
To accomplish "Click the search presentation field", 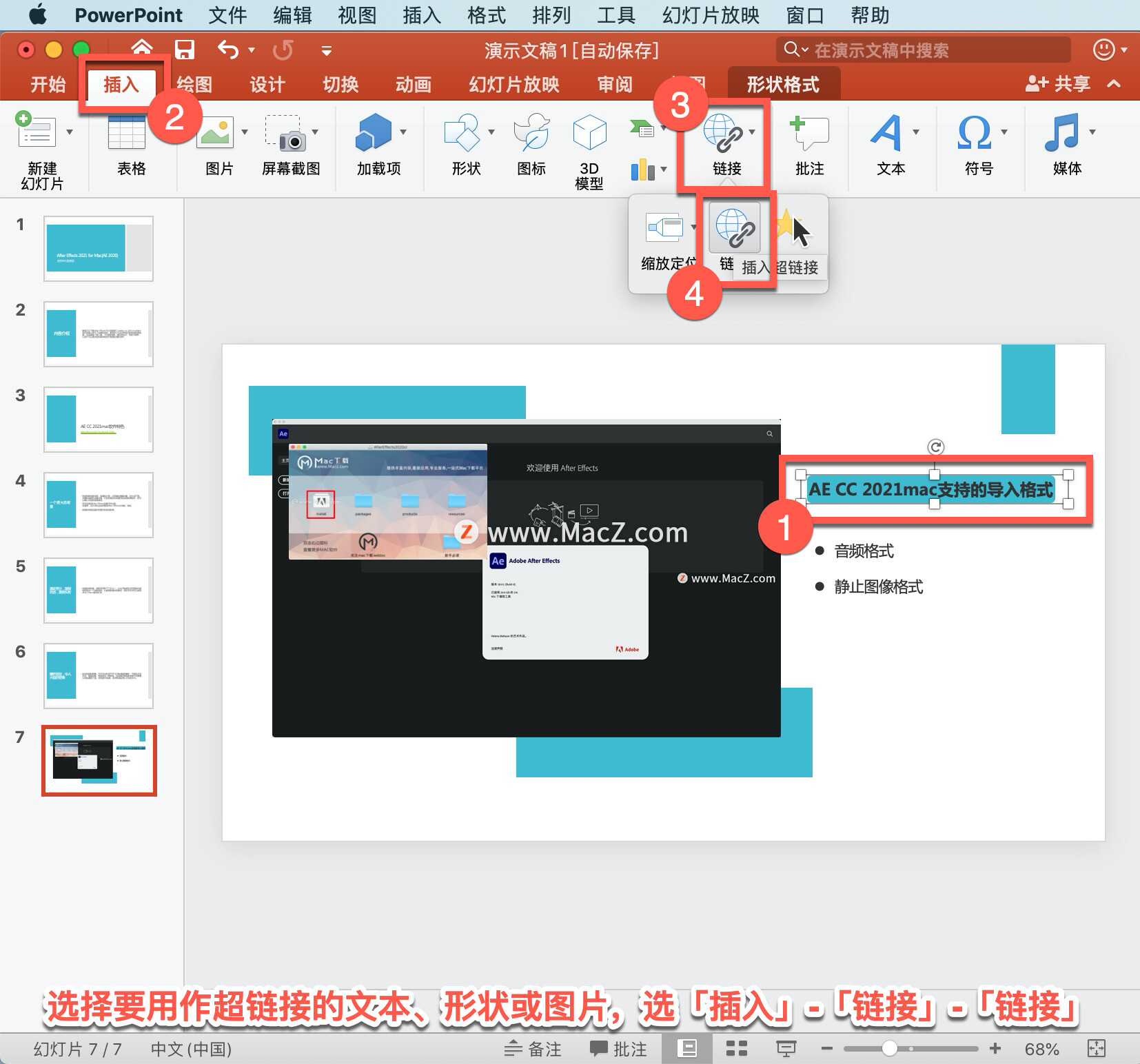I will [x=924, y=50].
